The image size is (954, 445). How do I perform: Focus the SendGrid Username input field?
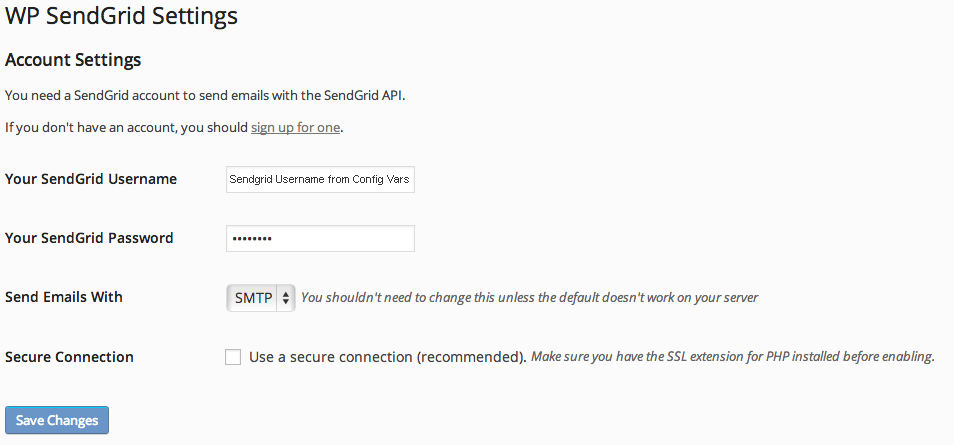(320, 180)
